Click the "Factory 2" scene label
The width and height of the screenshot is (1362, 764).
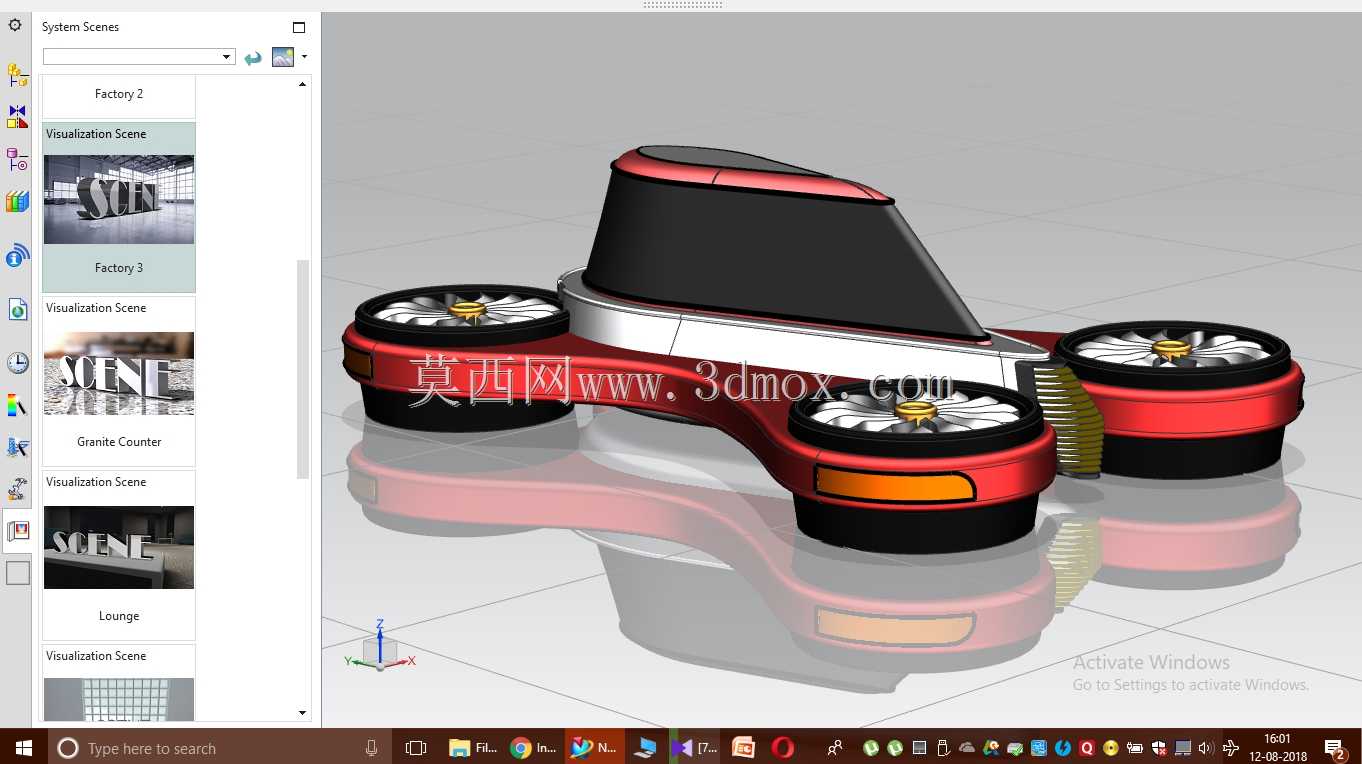[x=119, y=94]
